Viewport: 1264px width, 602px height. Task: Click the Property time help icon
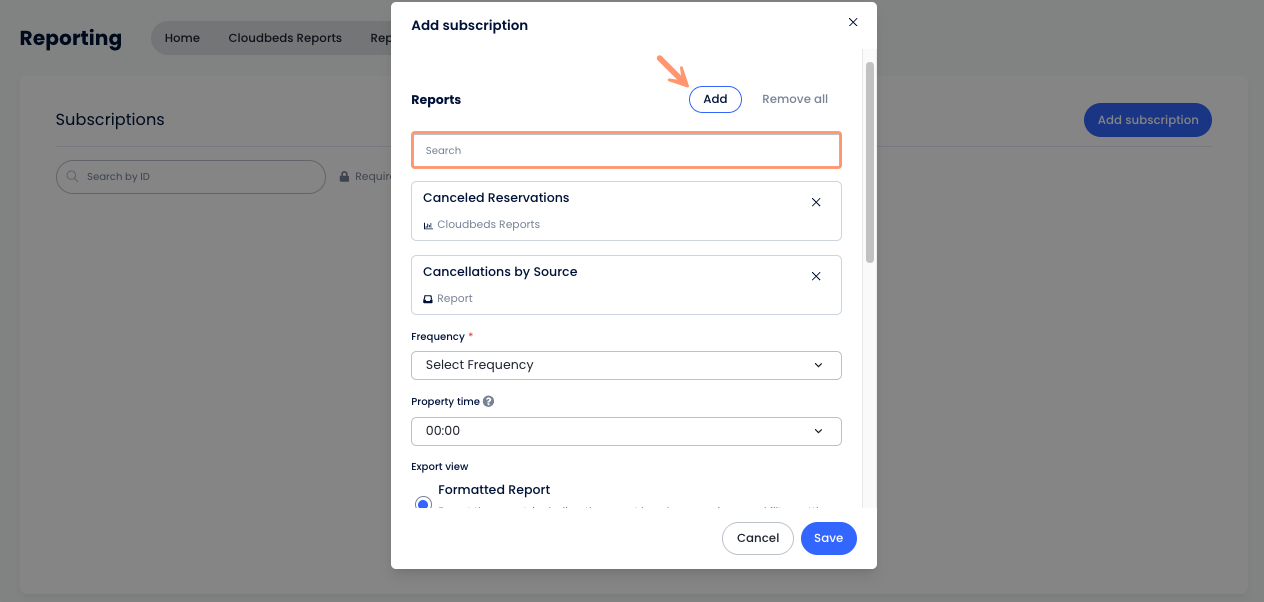point(489,401)
